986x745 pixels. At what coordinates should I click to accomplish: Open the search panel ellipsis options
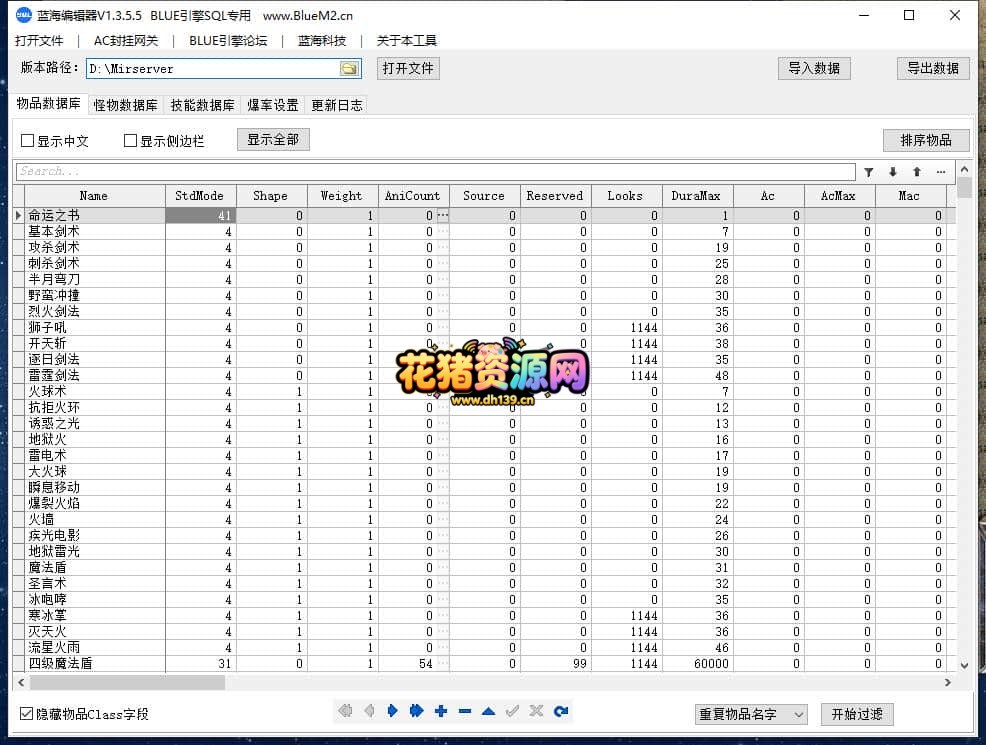click(941, 172)
